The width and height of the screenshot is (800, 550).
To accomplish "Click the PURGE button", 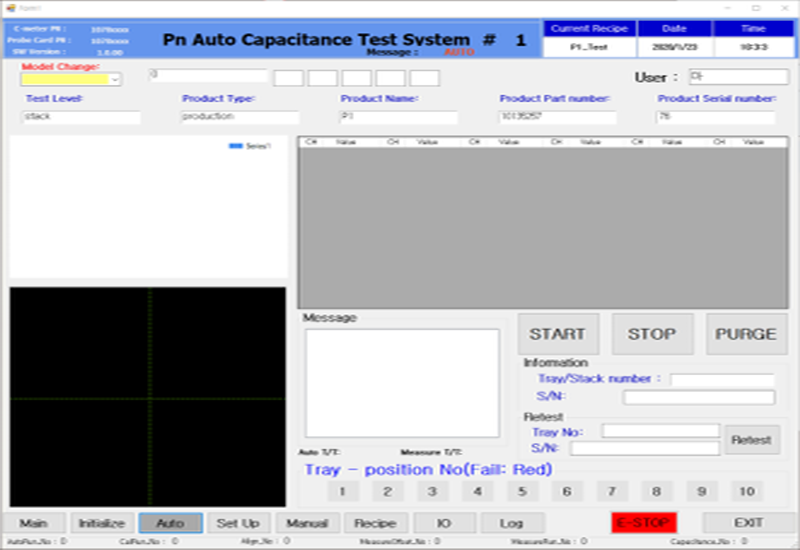I will 747,334.
